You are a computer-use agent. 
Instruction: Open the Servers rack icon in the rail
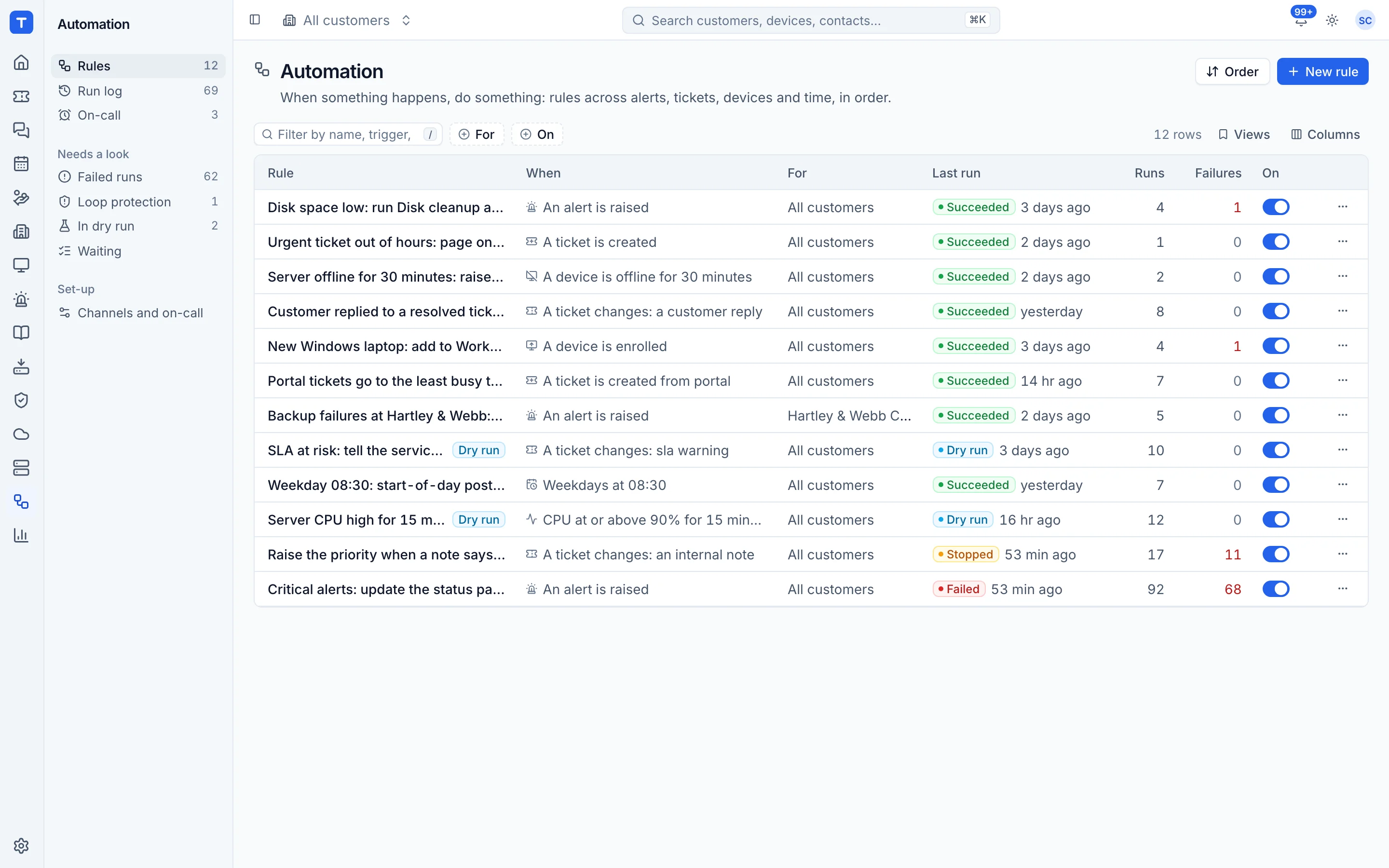(x=21, y=468)
